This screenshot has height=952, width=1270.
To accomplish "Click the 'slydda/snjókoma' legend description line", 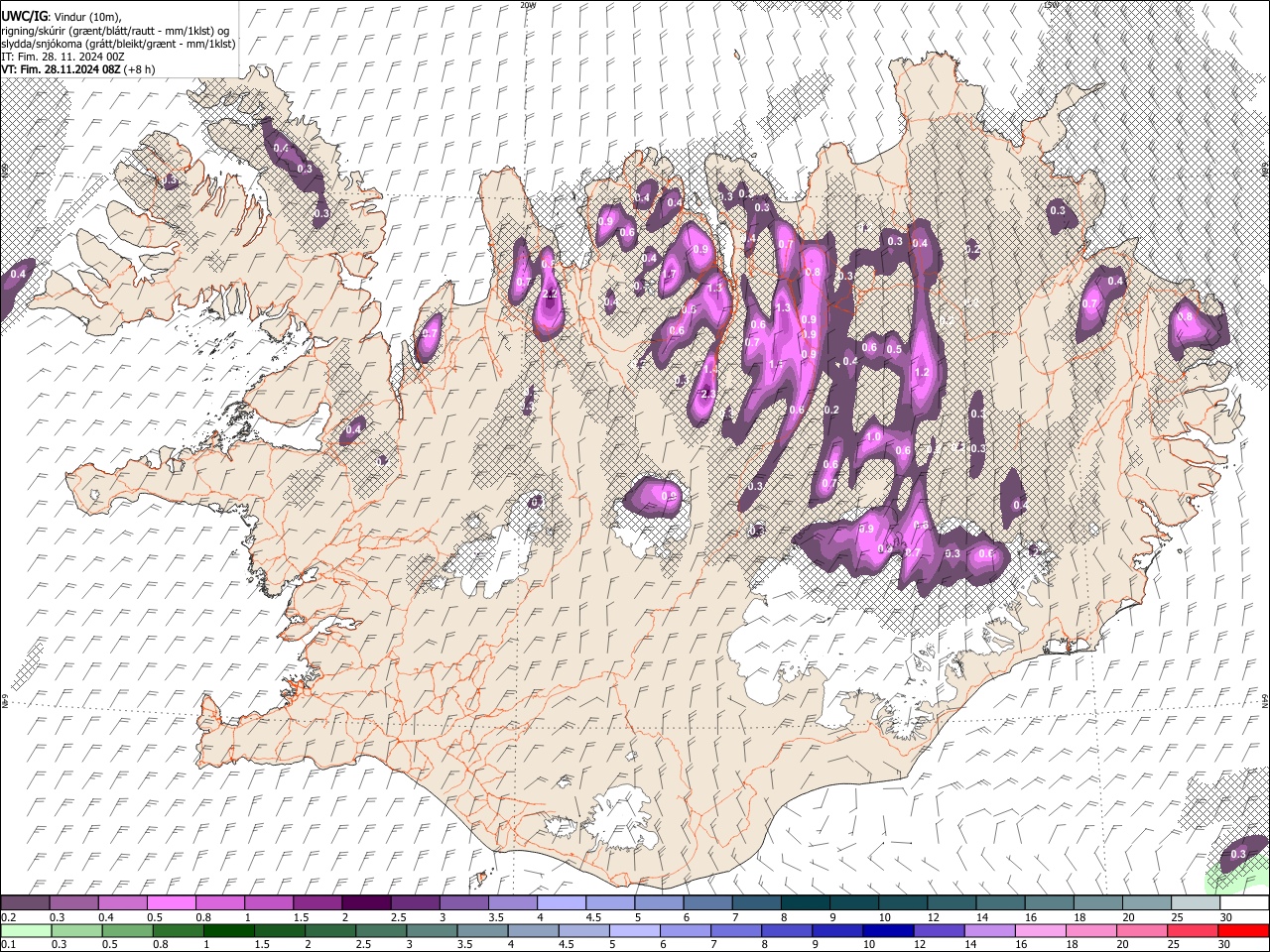I will click(118, 44).
